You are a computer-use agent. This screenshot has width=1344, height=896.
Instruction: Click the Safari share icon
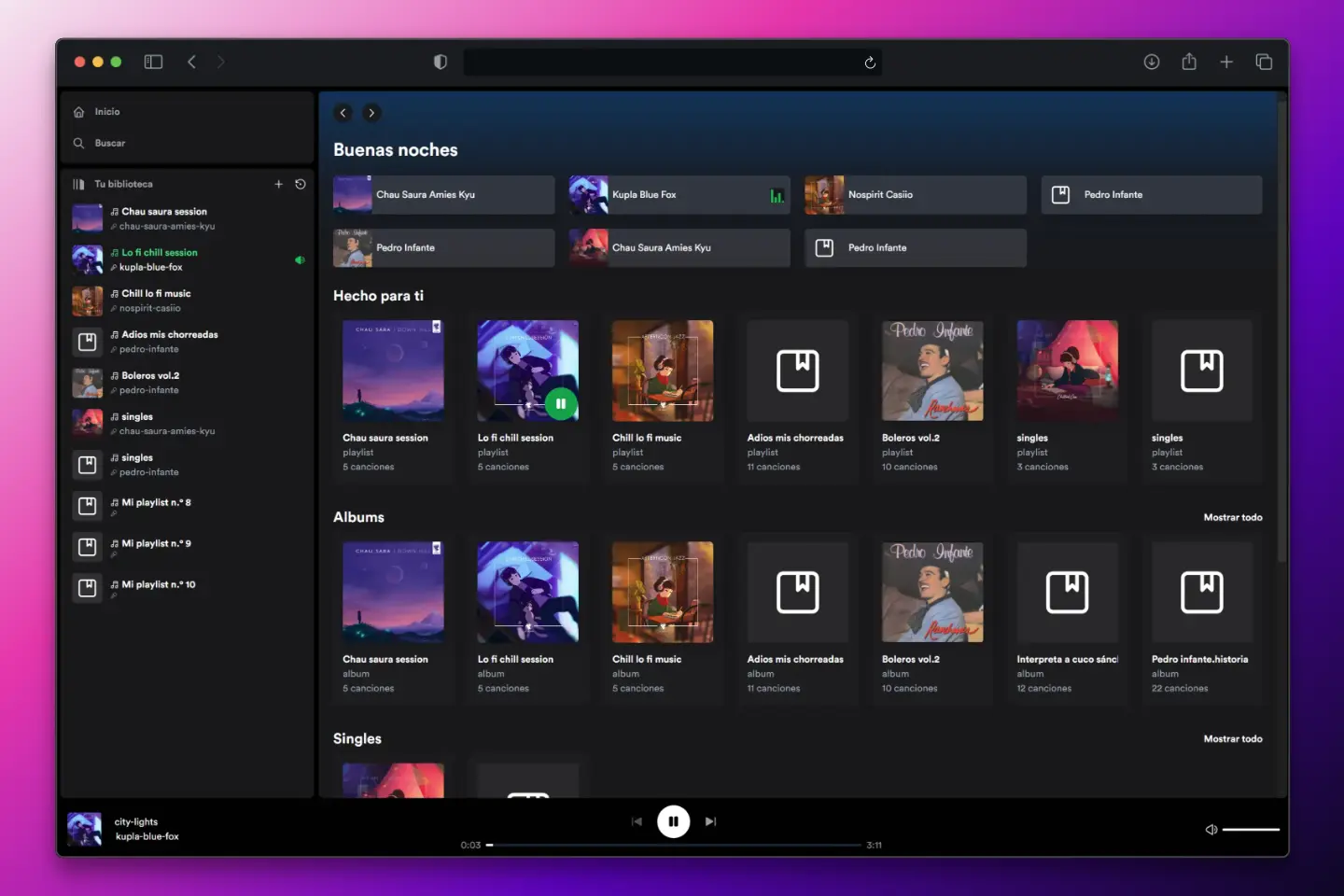tap(1189, 62)
